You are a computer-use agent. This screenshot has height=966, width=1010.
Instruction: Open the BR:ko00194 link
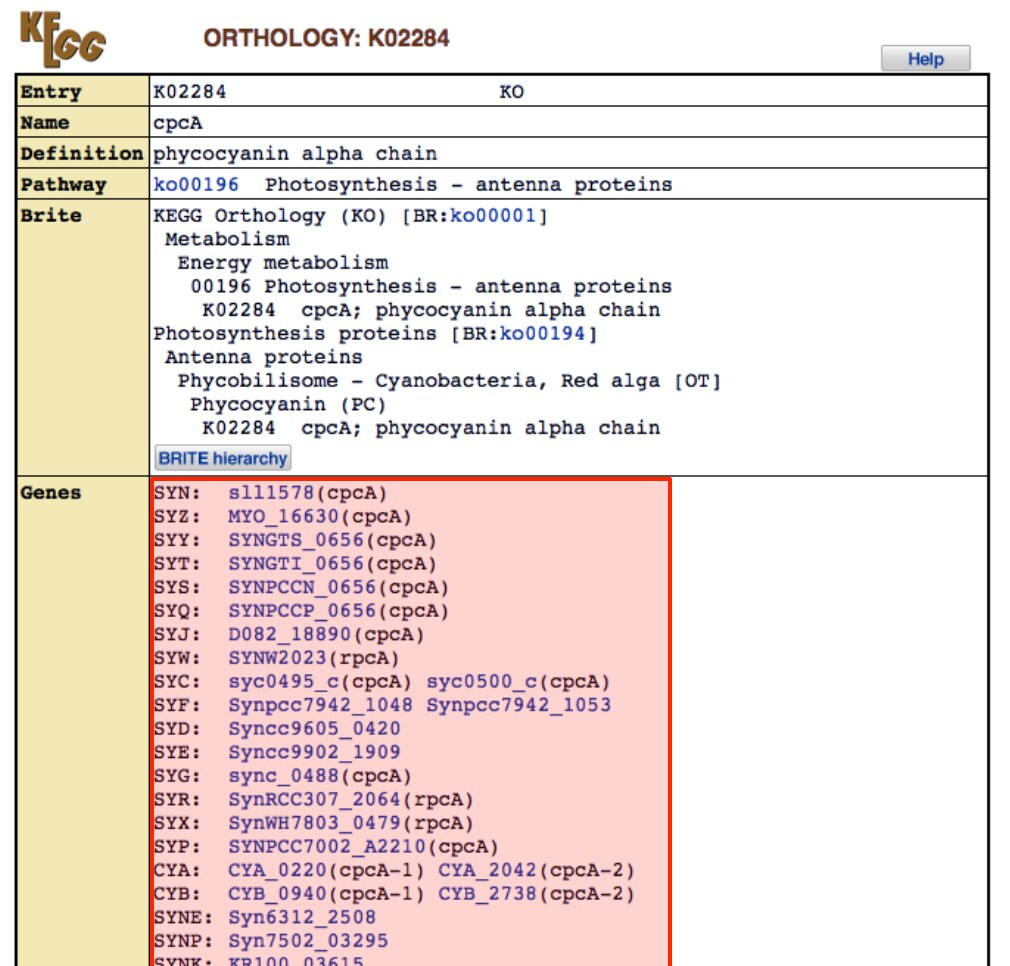pos(543,334)
